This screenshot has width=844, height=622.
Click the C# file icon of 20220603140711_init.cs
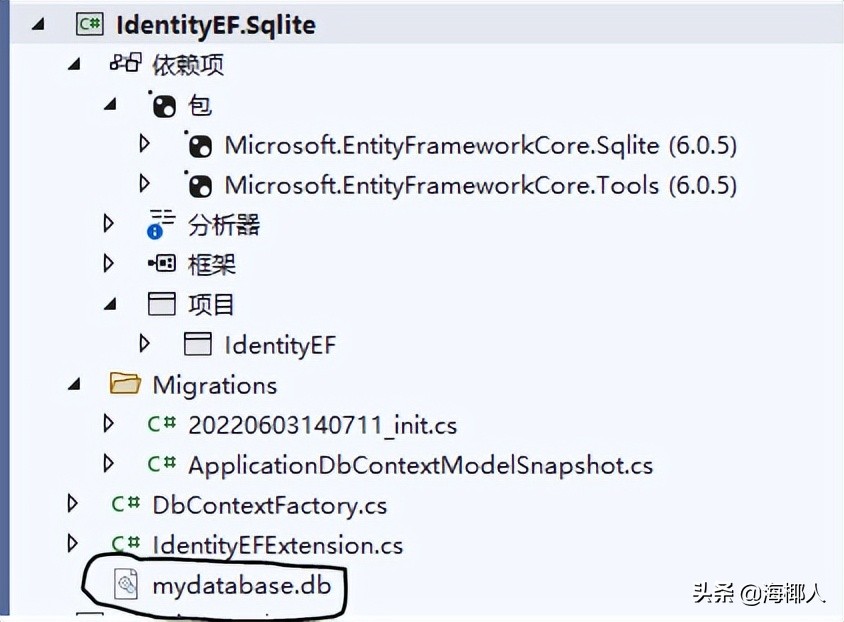[x=161, y=424]
